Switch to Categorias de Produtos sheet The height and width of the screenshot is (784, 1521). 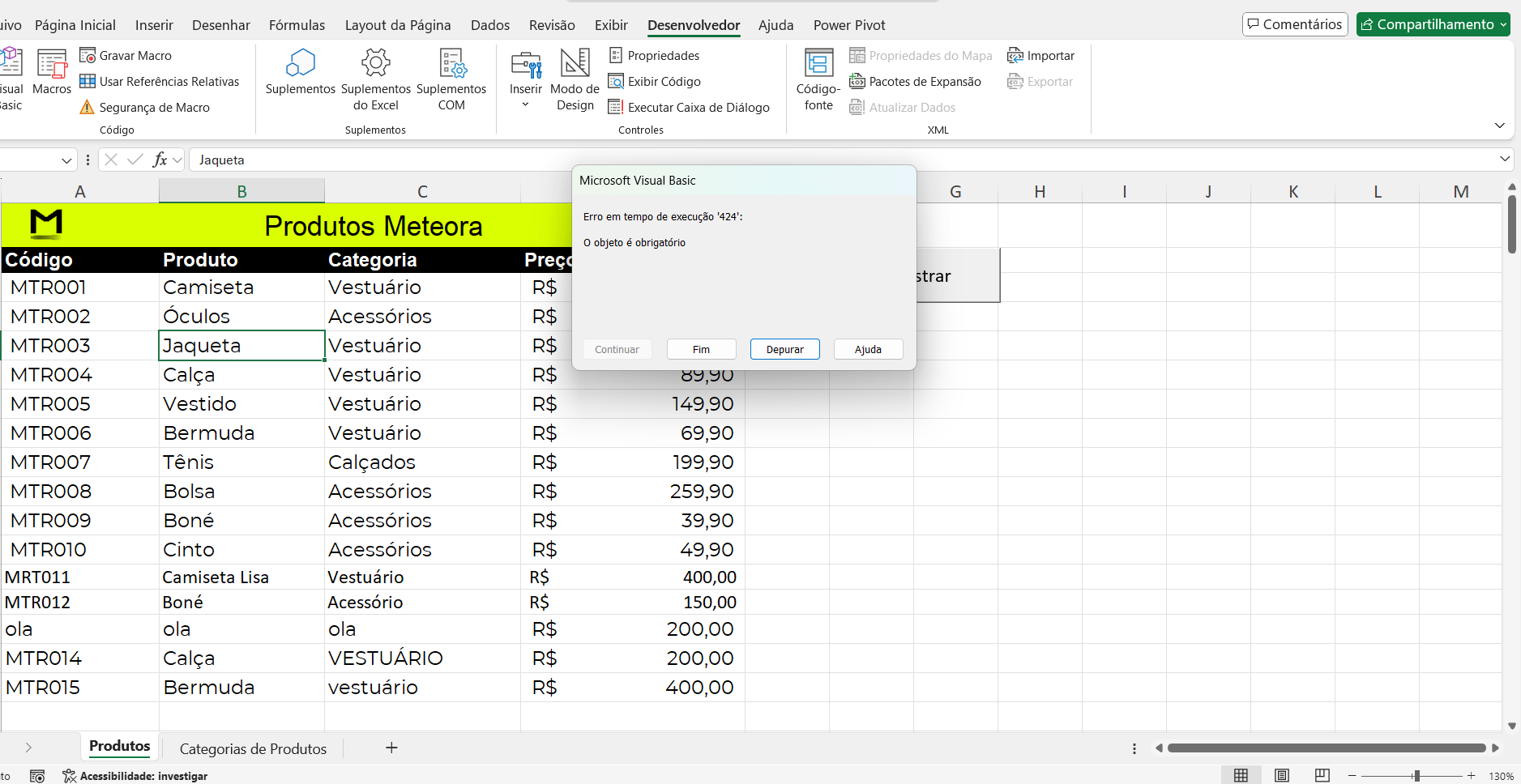pyautogui.click(x=253, y=748)
